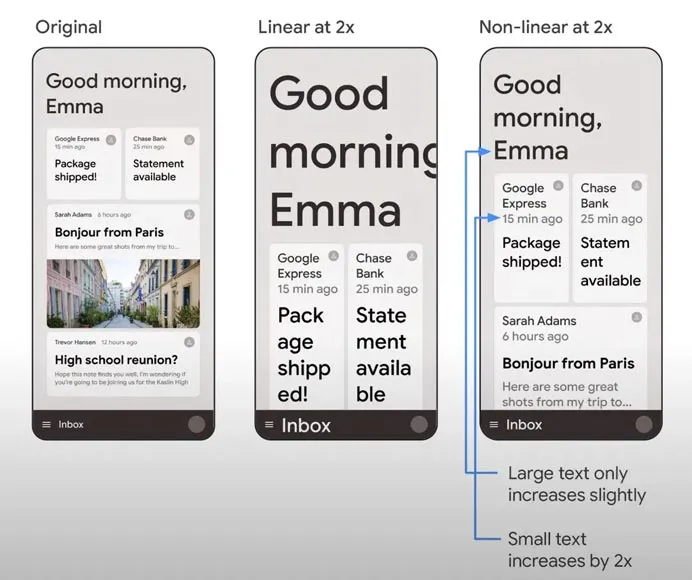Select Inbox label in Original bottom bar
This screenshot has width=692, height=580.
(x=71, y=425)
